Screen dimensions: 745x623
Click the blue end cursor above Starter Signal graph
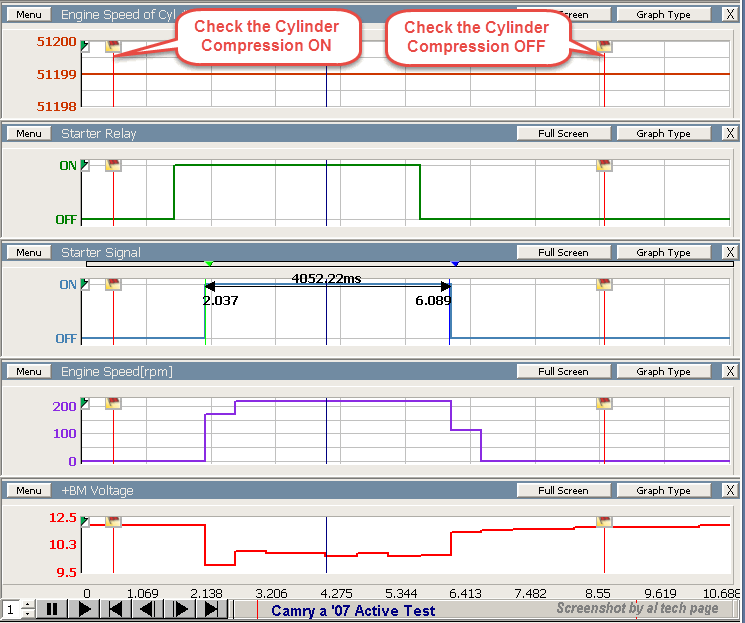pos(455,264)
